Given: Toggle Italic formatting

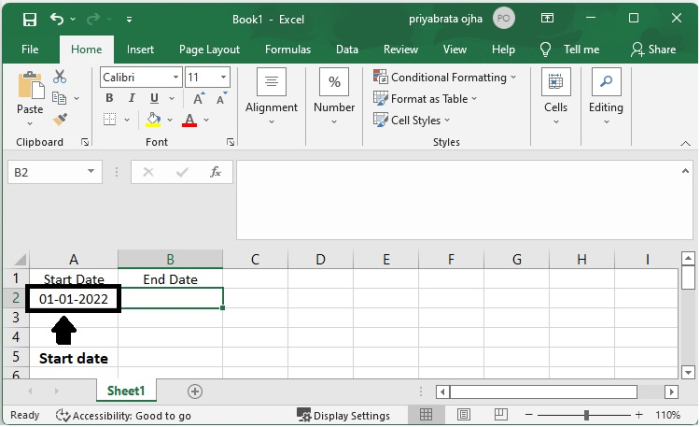Looking at the screenshot, I should [132, 98].
